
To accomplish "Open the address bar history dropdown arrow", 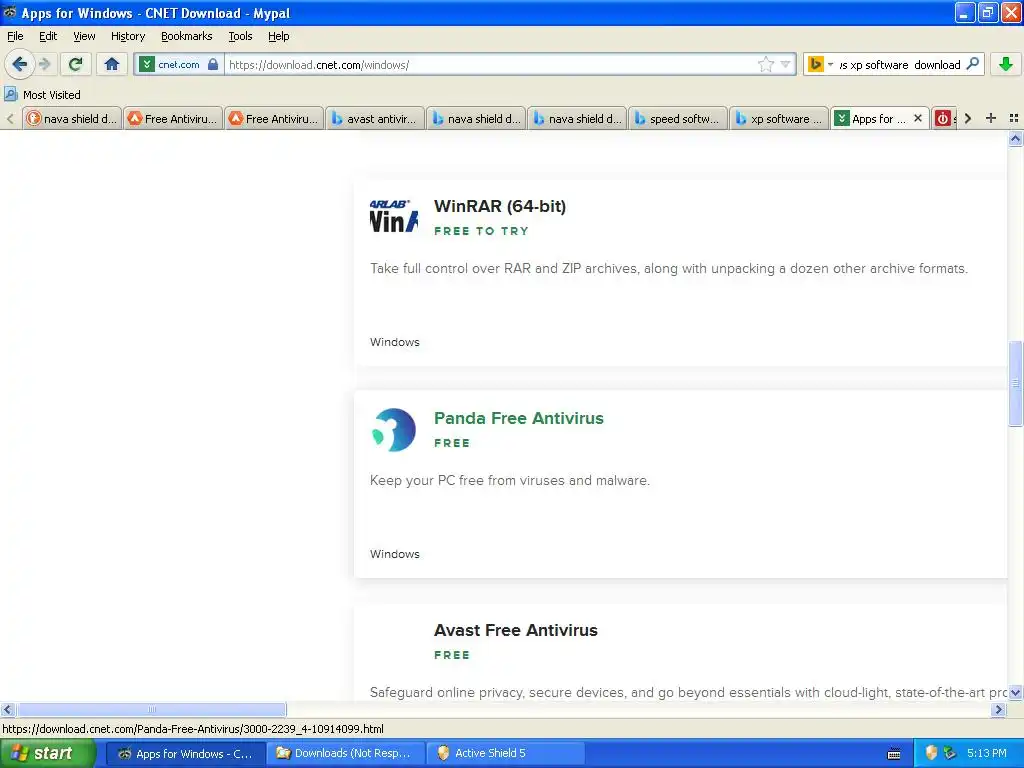I will [x=786, y=64].
